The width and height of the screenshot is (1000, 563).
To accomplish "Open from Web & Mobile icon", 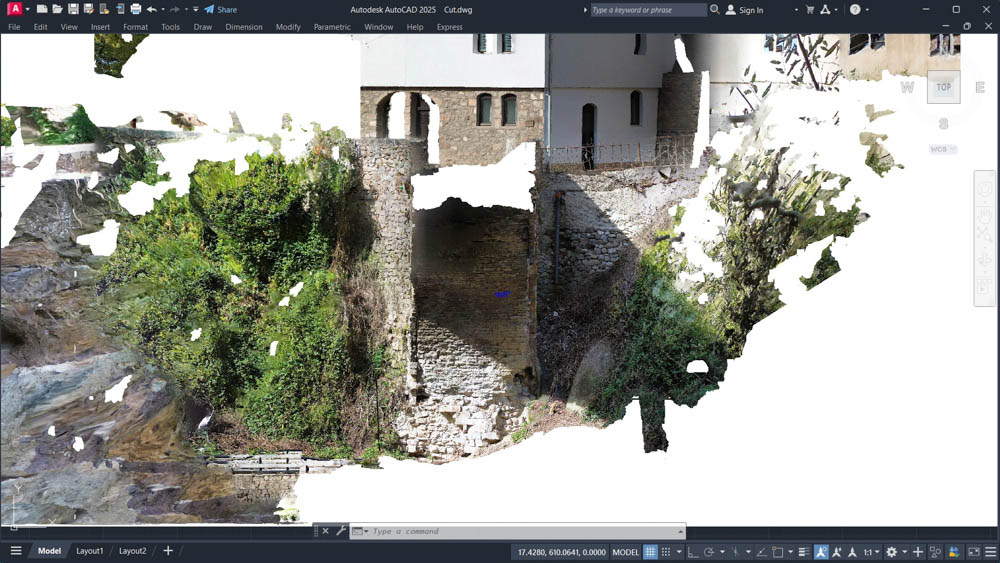I will [x=104, y=9].
